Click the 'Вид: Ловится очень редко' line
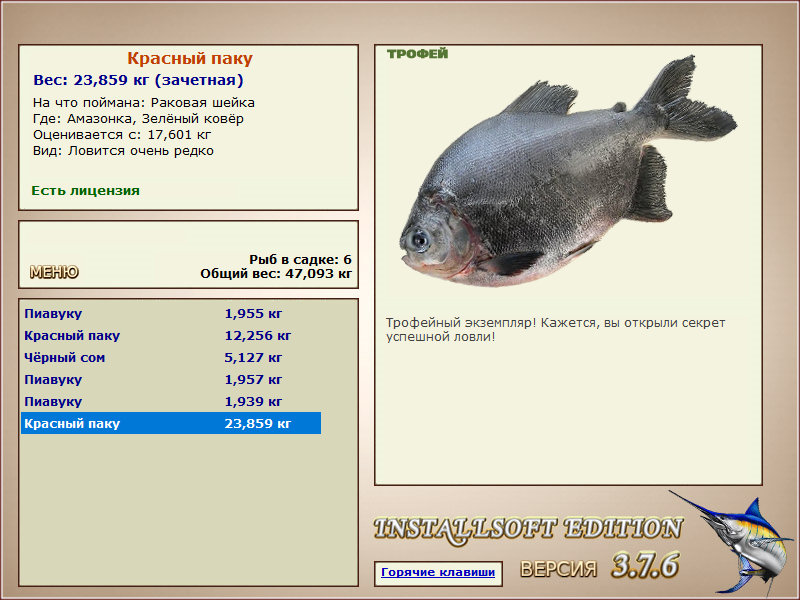 pos(123,151)
